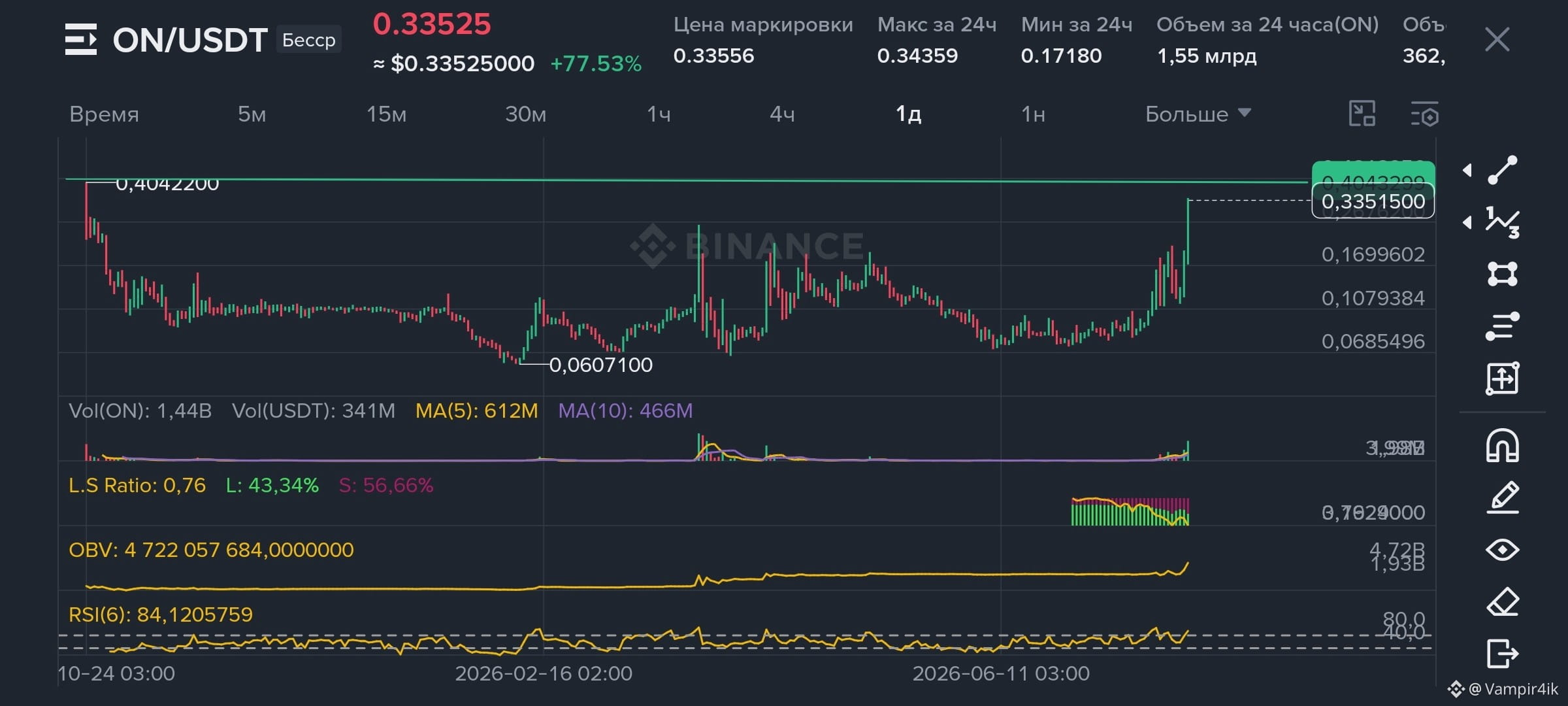Select the trend line drawing tool
Viewport: 1568px width, 706px height.
pyautogui.click(x=1502, y=170)
